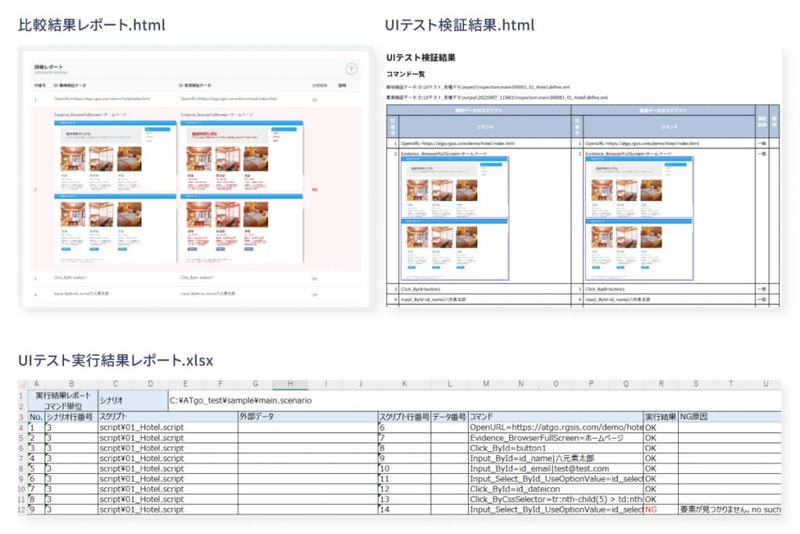Screen dimensions: 800x534
Task: Click the filter icon in the comparison report
Action: coord(351,69)
